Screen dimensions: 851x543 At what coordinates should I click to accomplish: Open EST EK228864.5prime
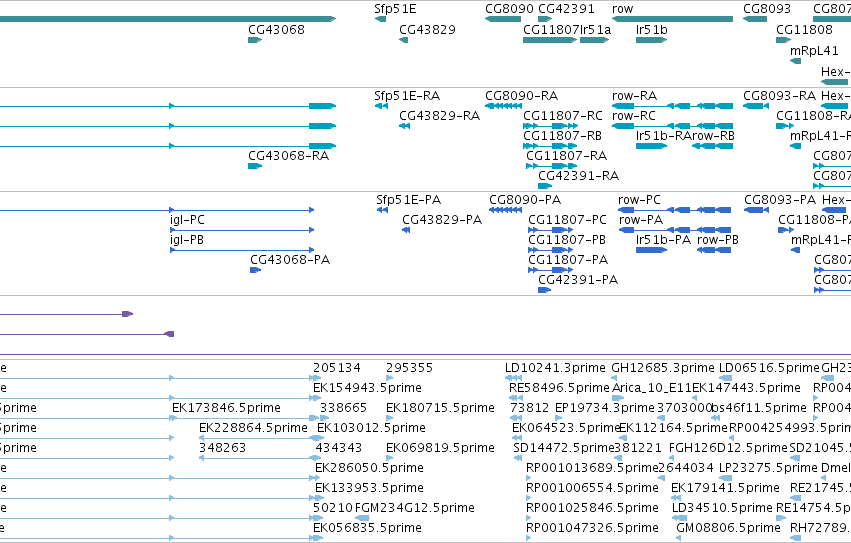(x=253, y=428)
